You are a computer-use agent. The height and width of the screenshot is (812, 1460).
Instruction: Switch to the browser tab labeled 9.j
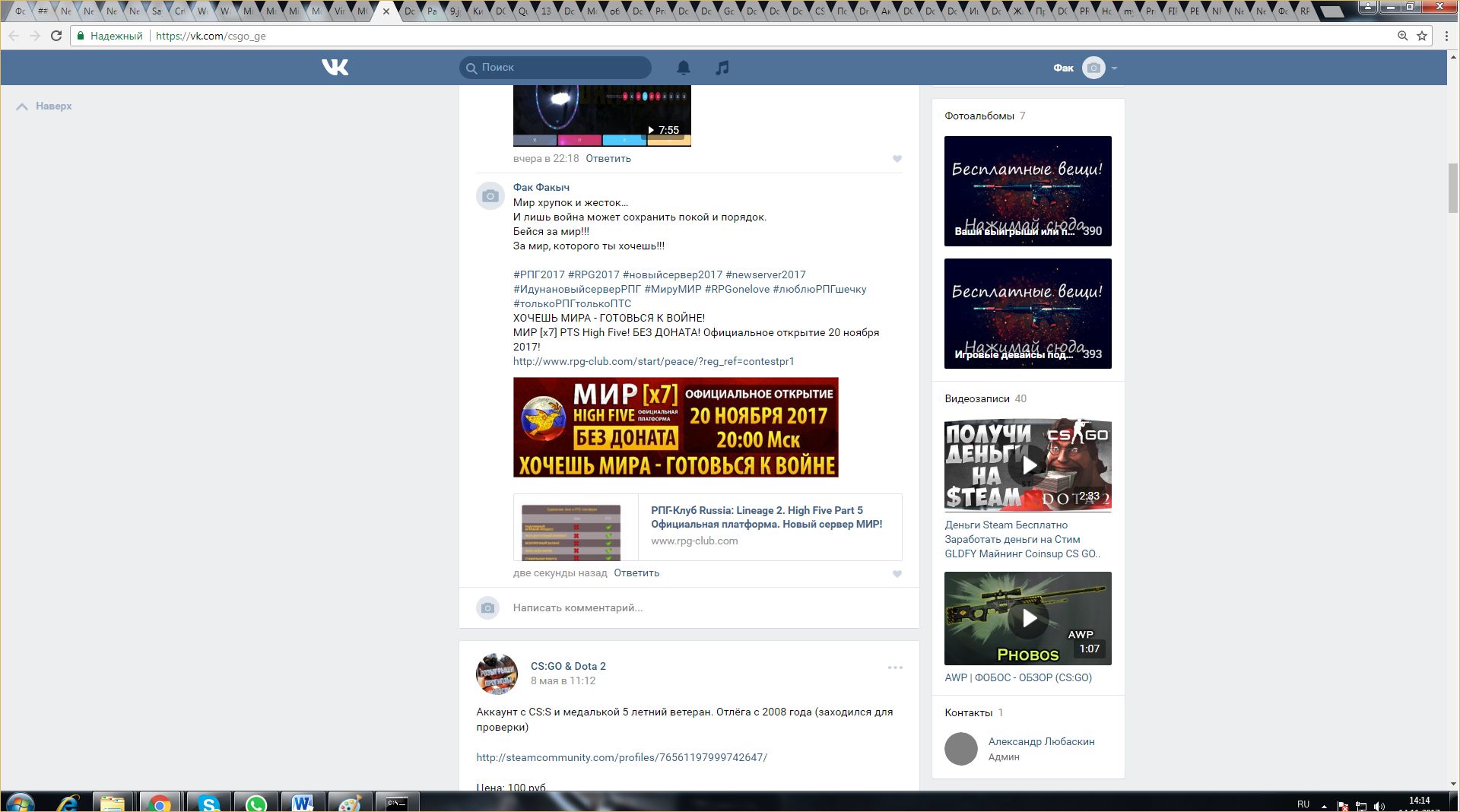pos(455,11)
